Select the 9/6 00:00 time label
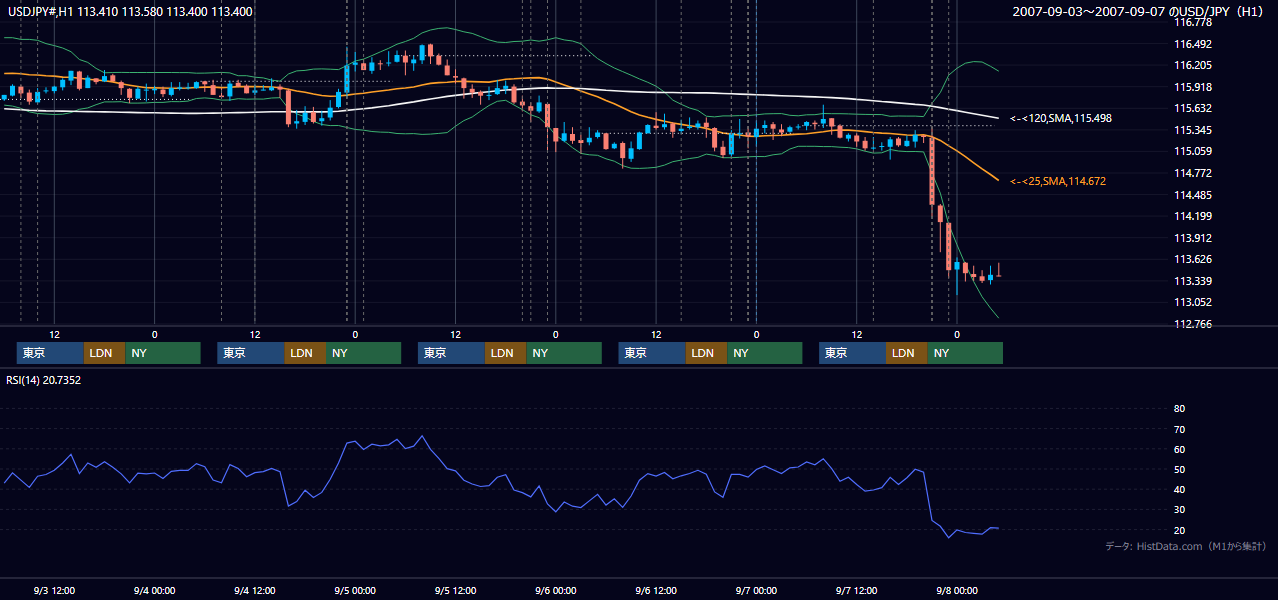1278x600 pixels. point(555,591)
